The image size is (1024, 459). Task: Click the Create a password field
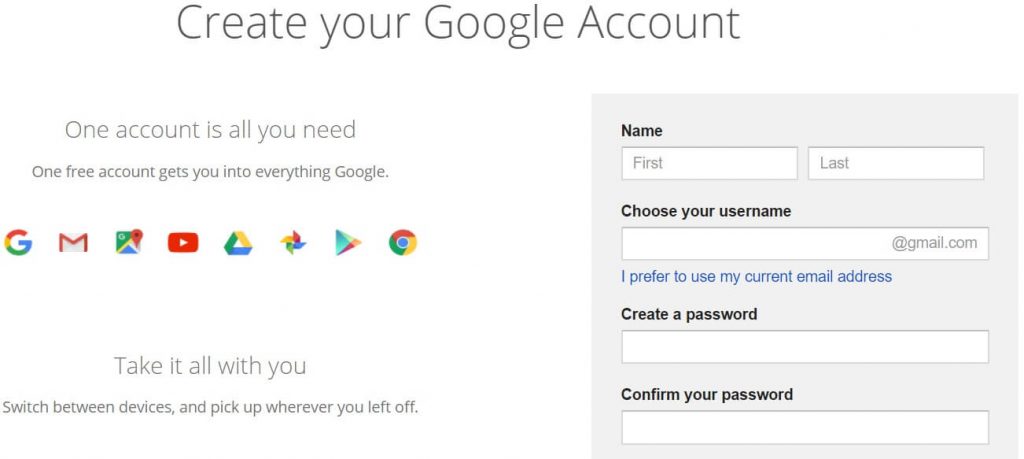pyautogui.click(x=805, y=347)
